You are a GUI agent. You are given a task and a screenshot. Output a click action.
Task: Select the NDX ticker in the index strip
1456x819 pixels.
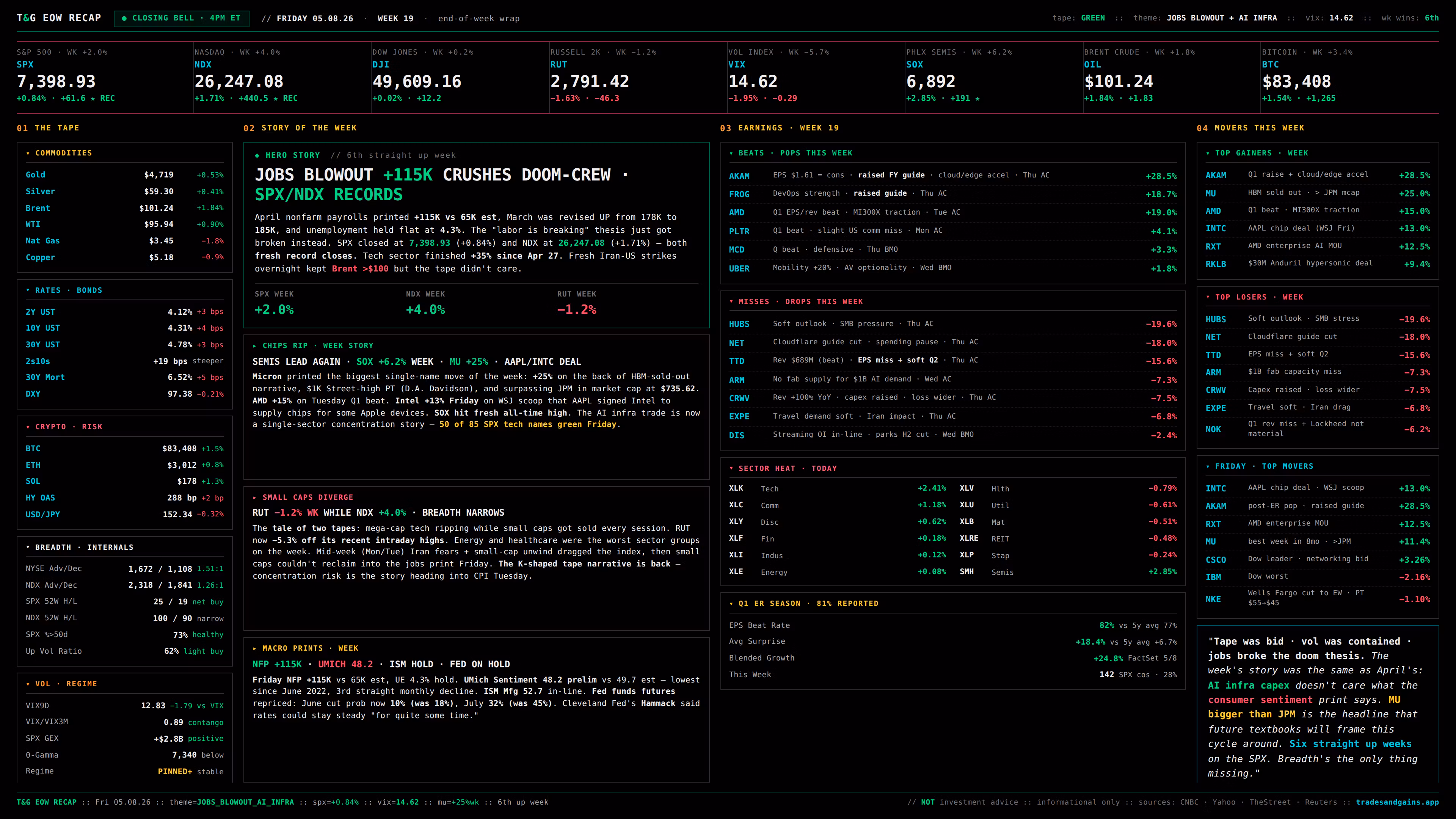click(x=203, y=64)
